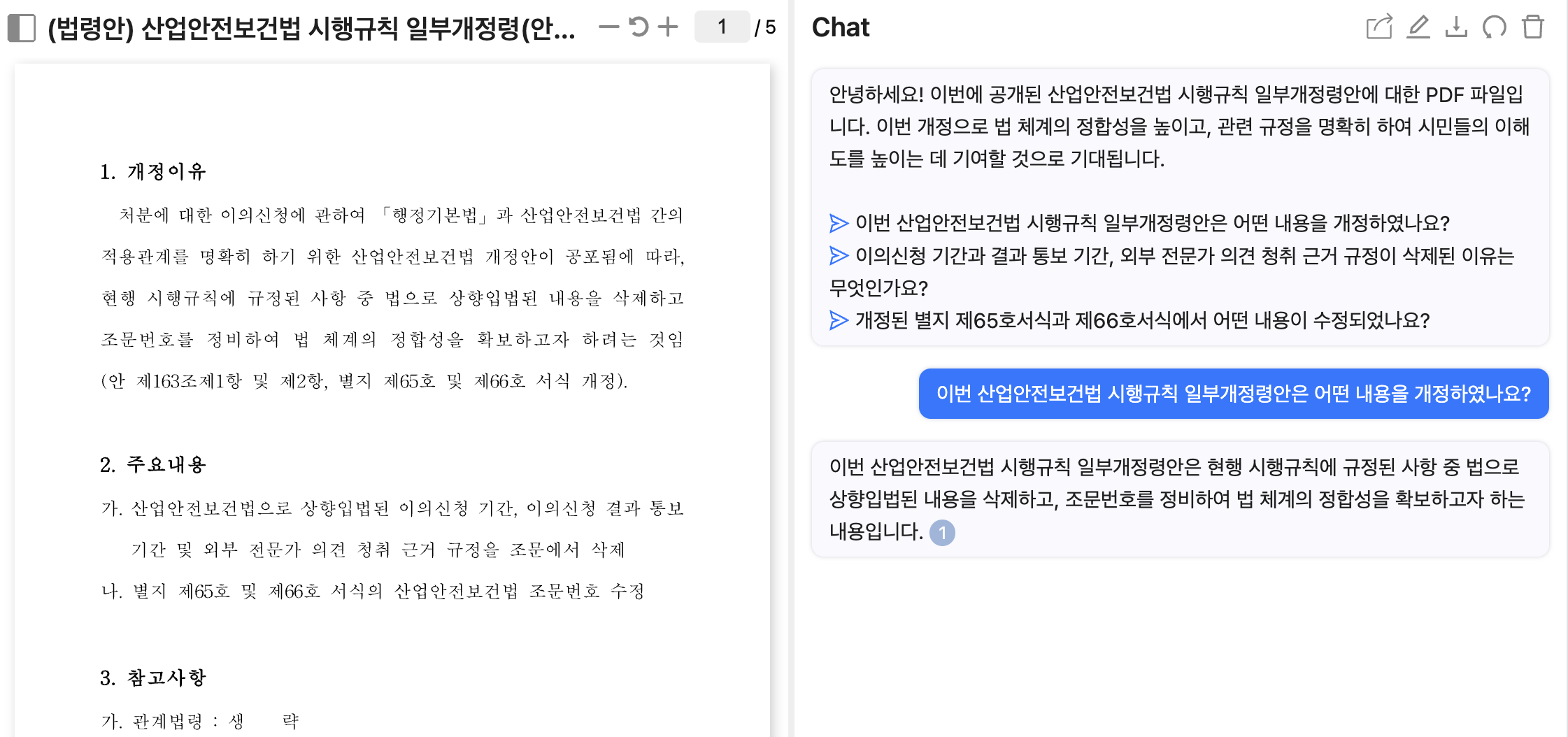Edit the chat using the pencil icon
1568x737 pixels.
pos(1417,29)
